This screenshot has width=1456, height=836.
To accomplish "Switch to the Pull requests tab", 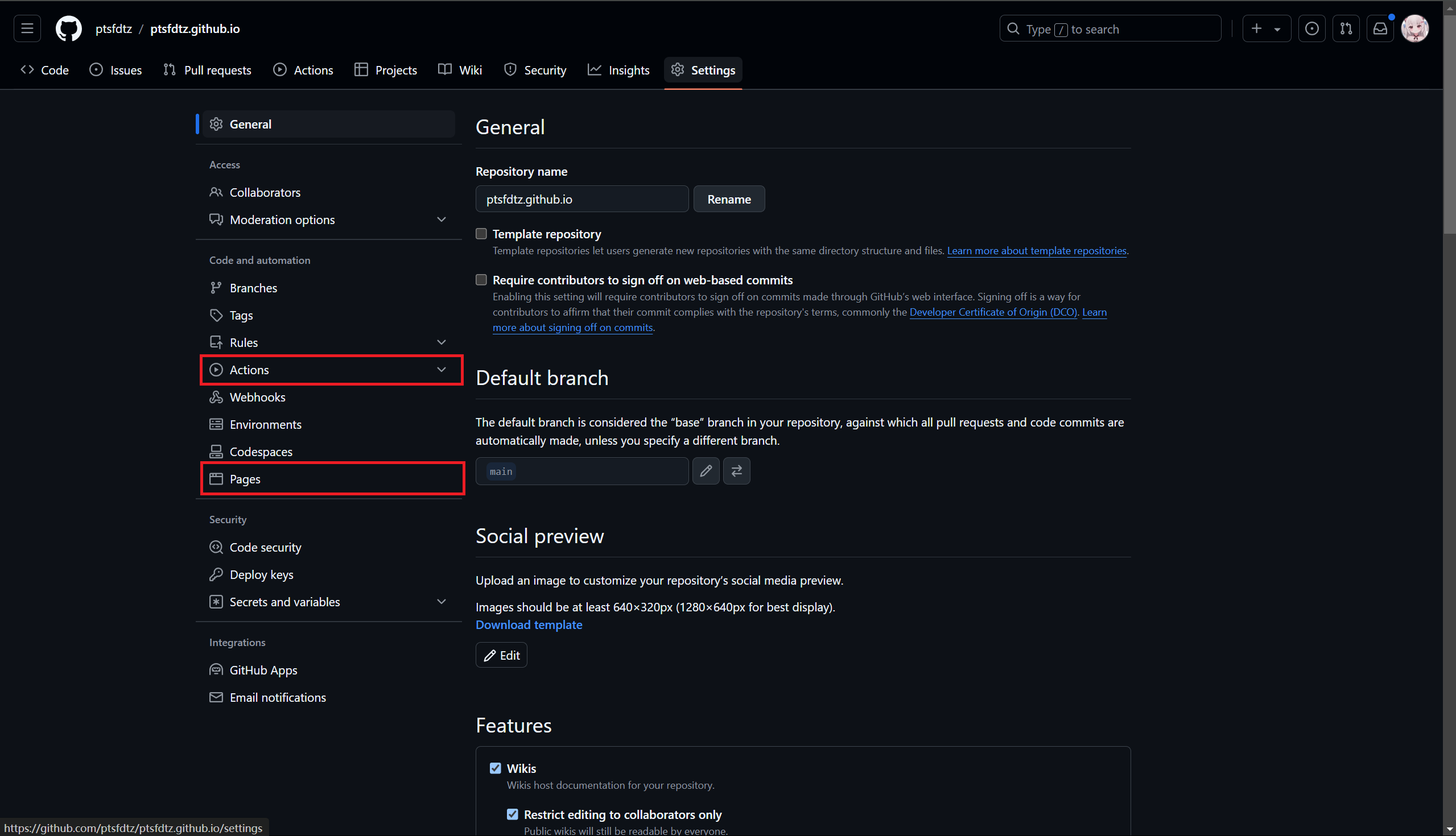I will (x=207, y=70).
